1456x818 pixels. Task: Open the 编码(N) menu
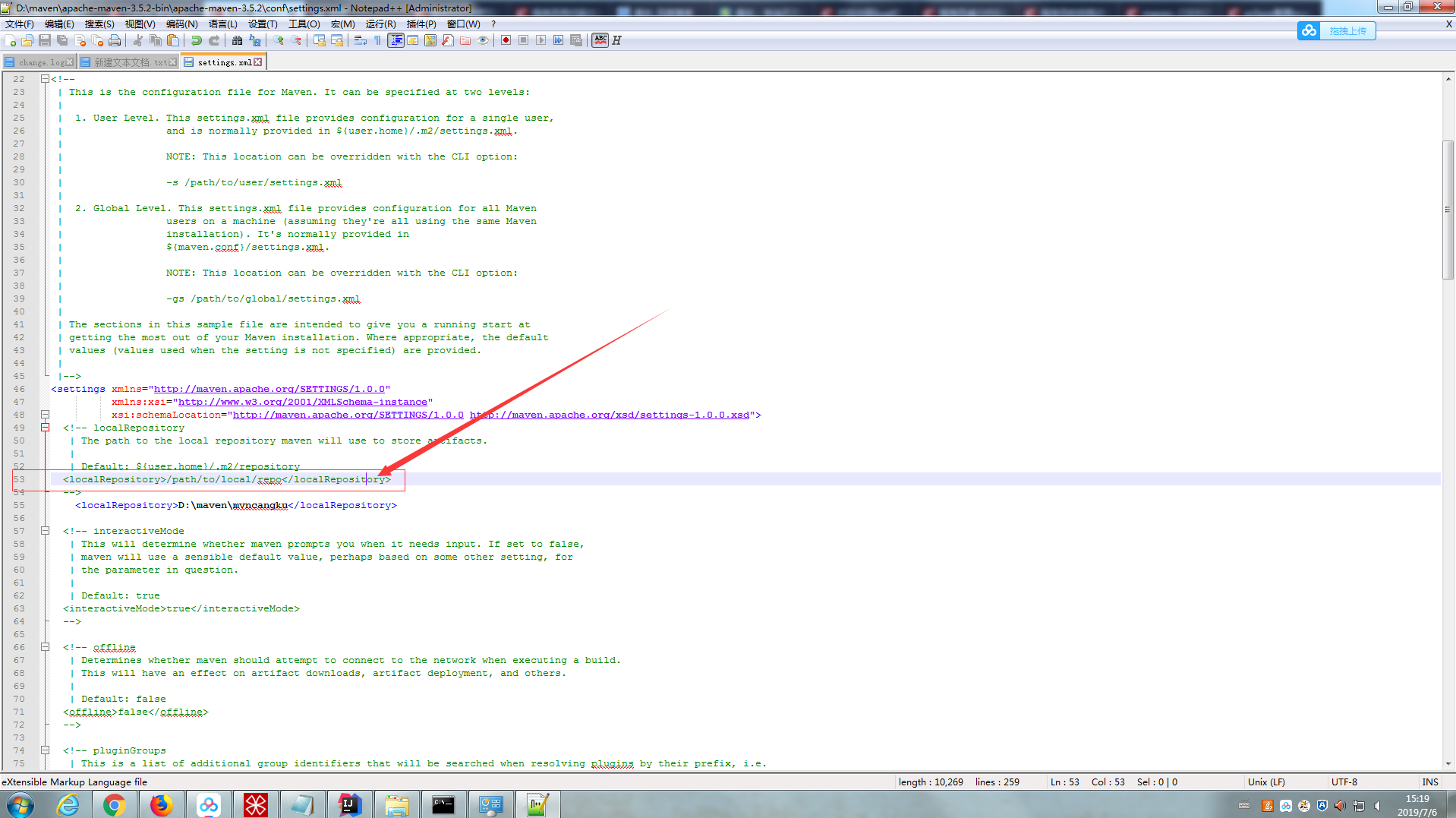[x=182, y=24]
